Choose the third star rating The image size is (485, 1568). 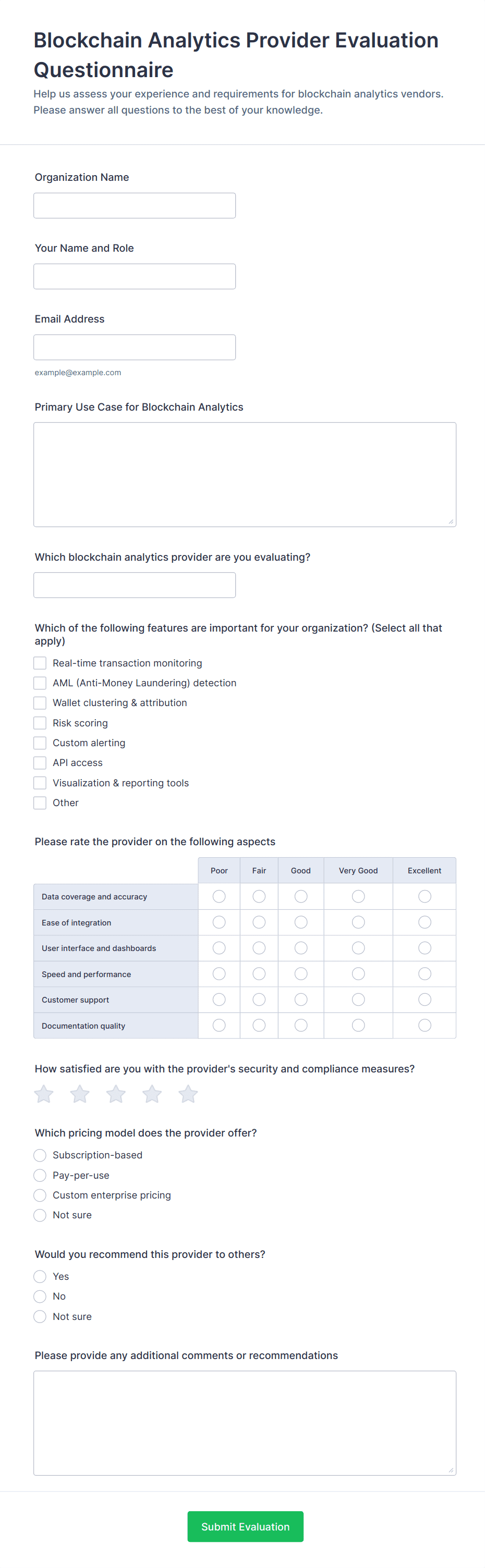[116, 1094]
